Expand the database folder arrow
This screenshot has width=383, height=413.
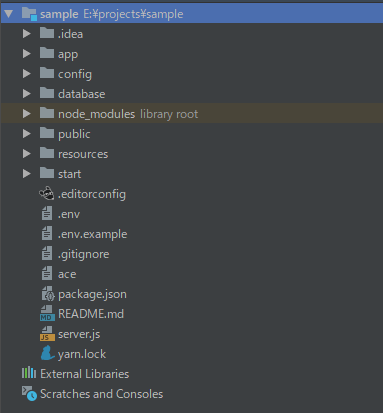27,94
